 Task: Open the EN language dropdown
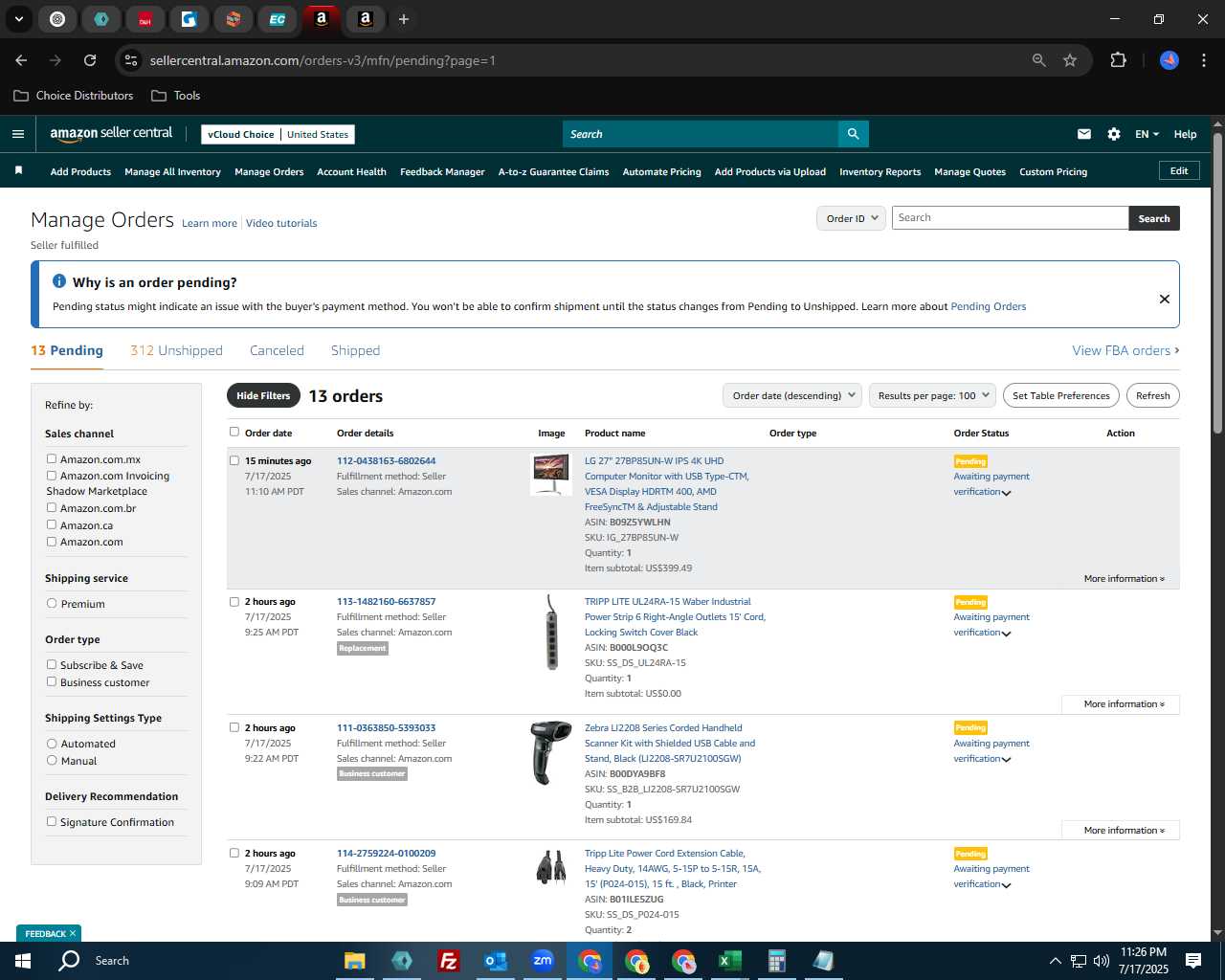[1147, 134]
